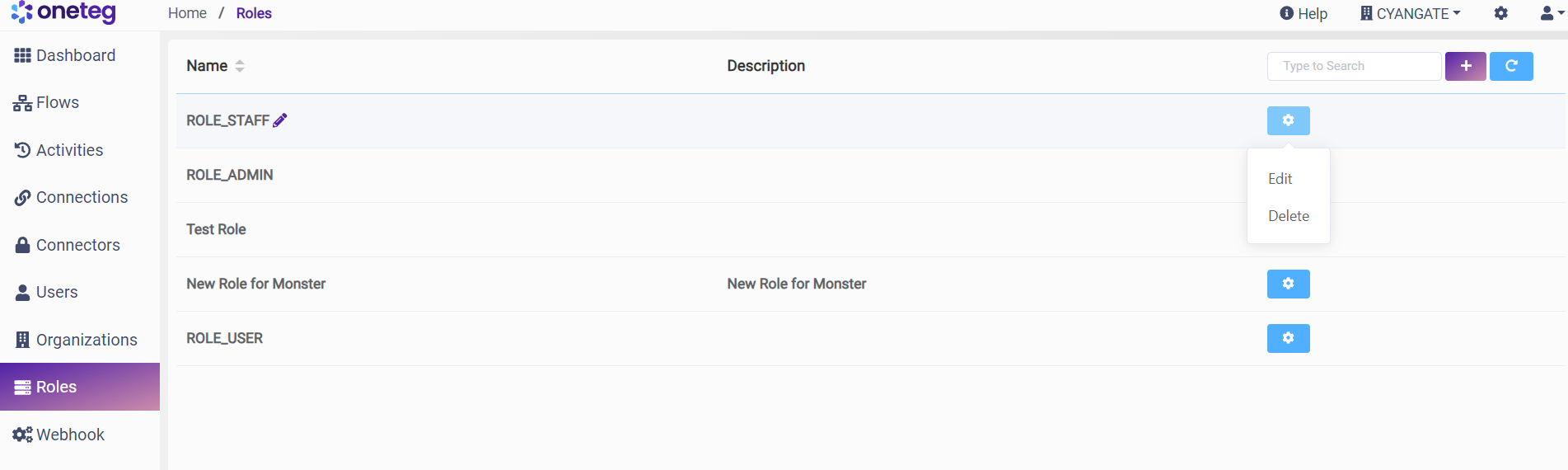Click the pencil icon next to ROLE_STAFF
The height and width of the screenshot is (470, 1568).
click(280, 120)
